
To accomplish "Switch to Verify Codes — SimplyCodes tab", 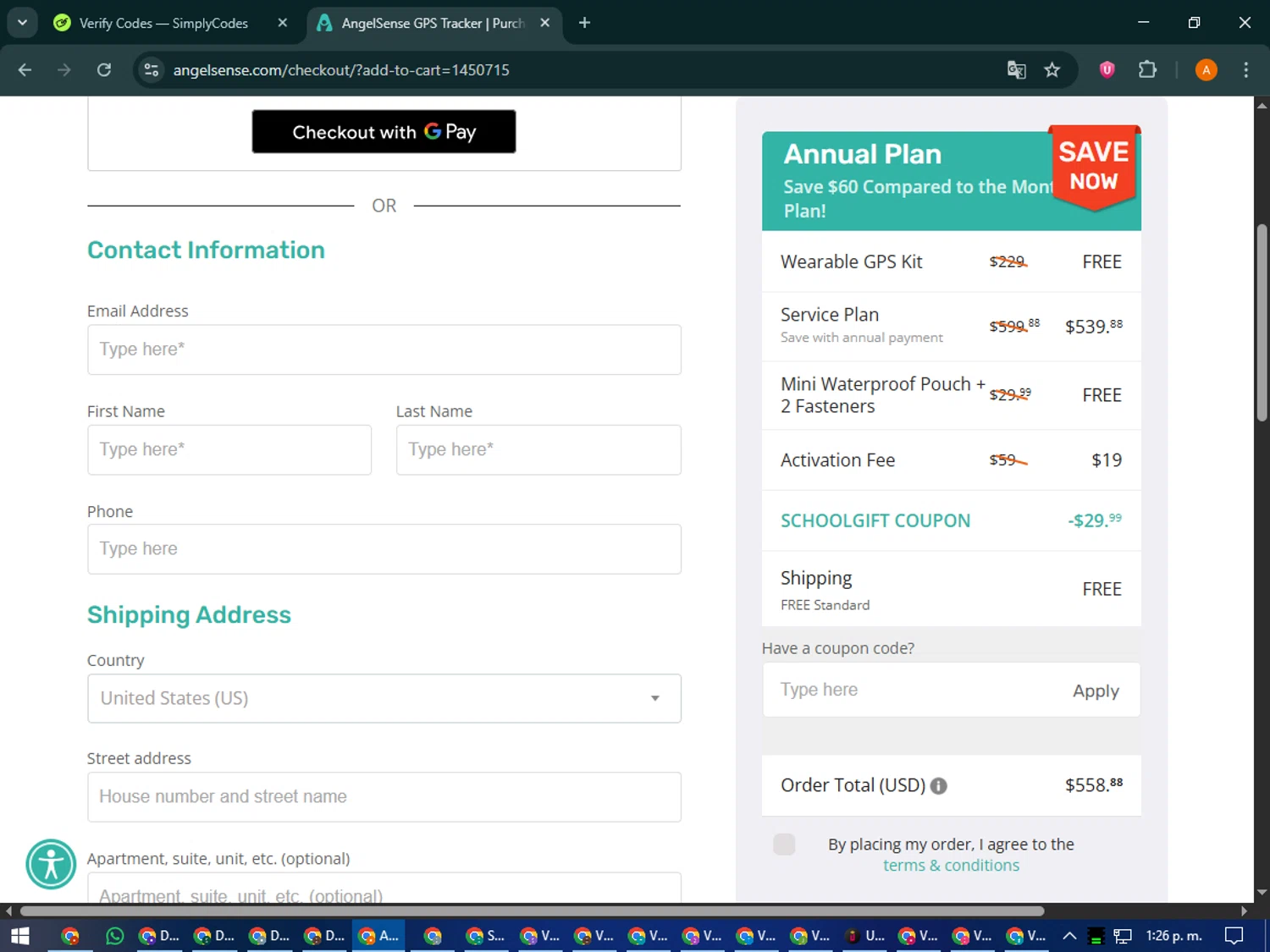I will click(x=163, y=23).
